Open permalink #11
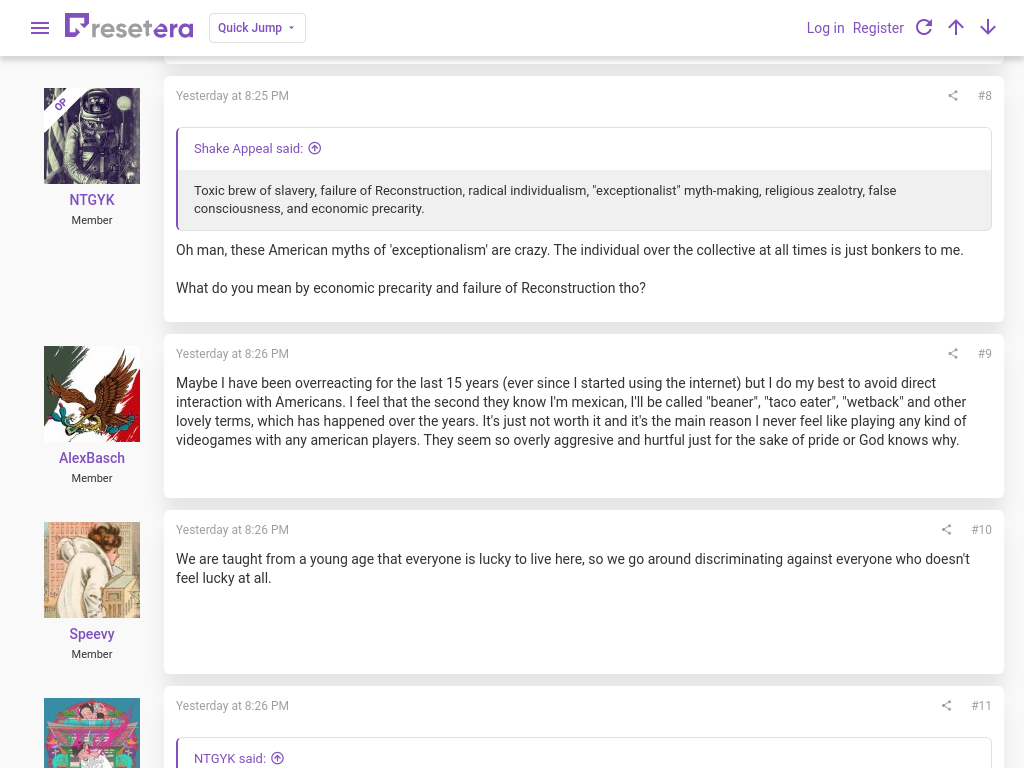 pos(981,706)
